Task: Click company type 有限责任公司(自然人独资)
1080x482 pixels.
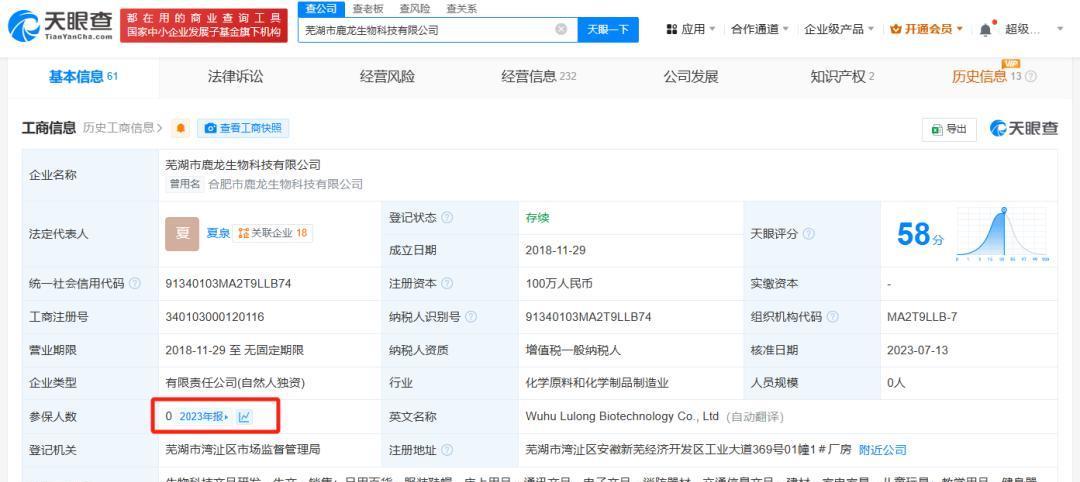Action: (234, 383)
